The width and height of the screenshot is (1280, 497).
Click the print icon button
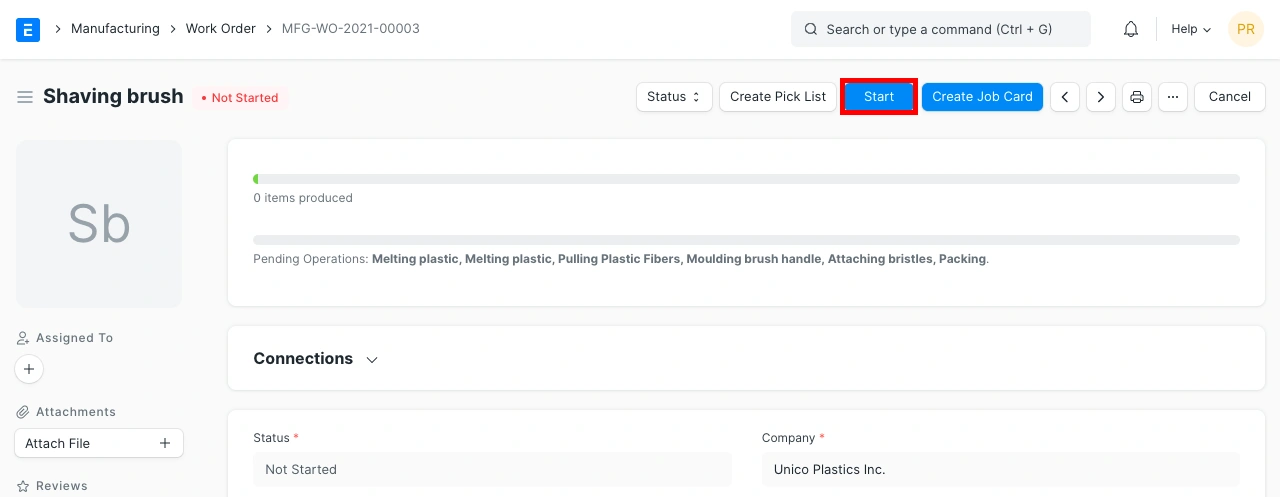point(1137,97)
